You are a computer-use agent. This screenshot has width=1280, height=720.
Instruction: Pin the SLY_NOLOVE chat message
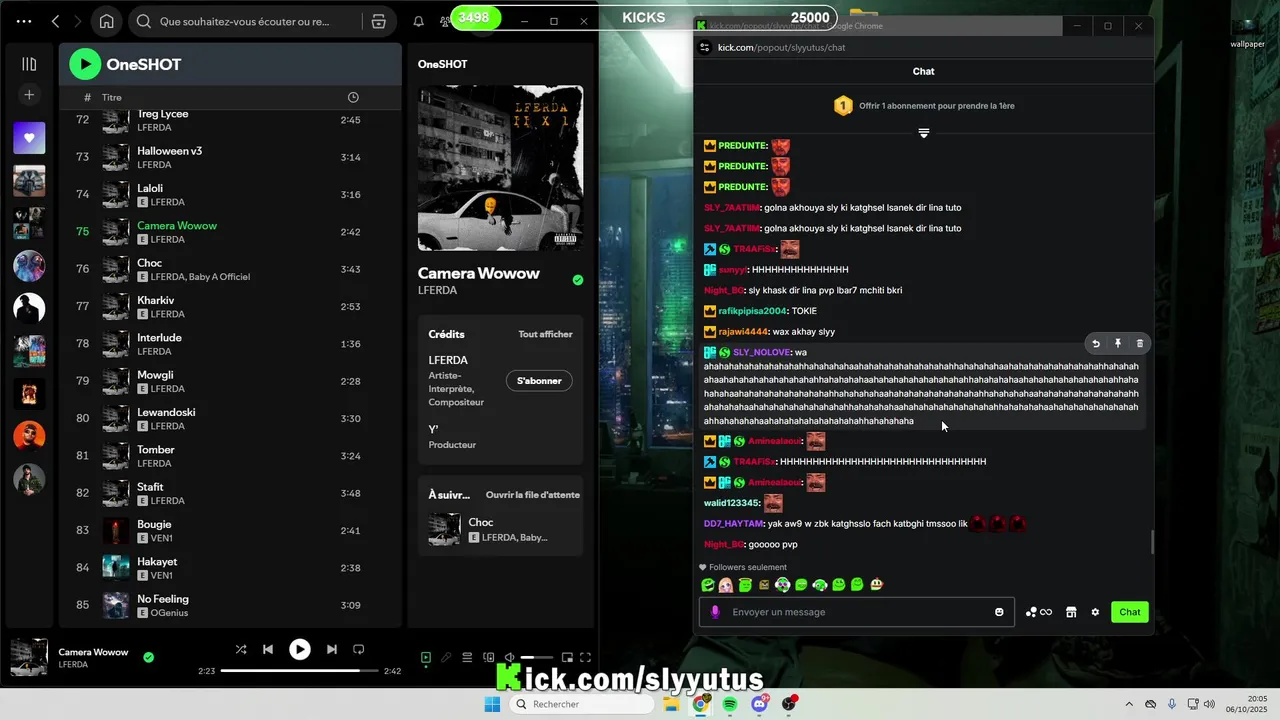(x=1118, y=343)
